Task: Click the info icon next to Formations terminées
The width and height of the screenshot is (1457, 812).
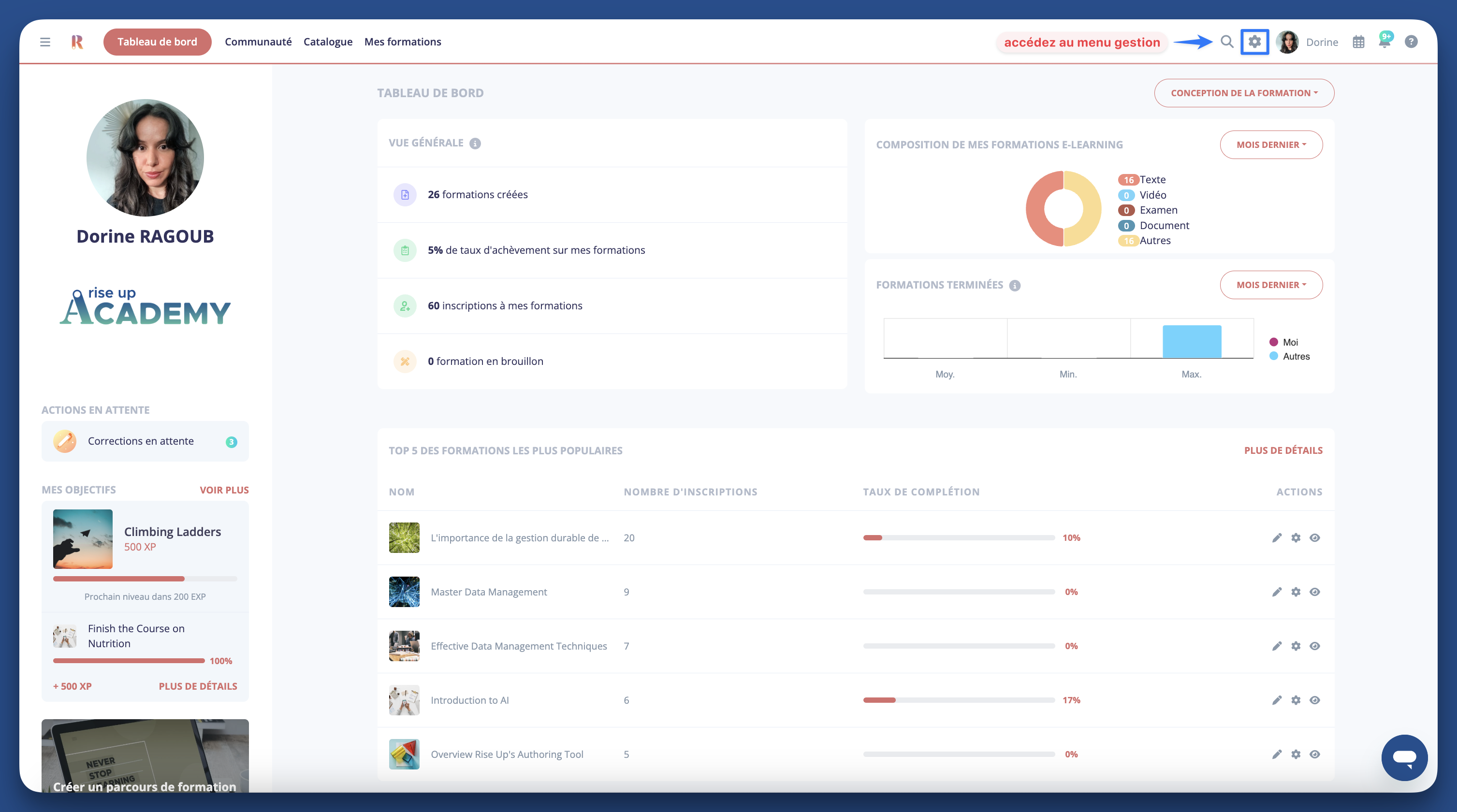Action: tap(1015, 286)
